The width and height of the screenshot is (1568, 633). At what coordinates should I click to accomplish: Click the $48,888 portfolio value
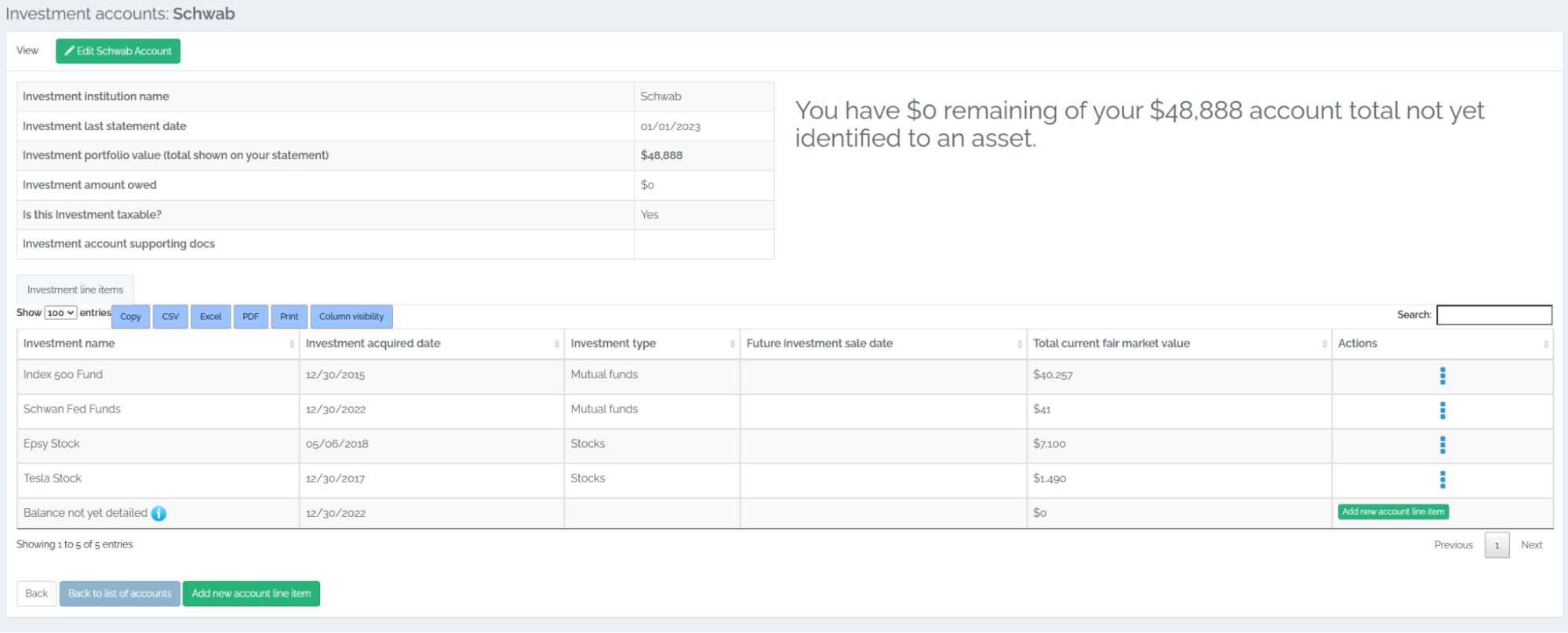click(661, 156)
